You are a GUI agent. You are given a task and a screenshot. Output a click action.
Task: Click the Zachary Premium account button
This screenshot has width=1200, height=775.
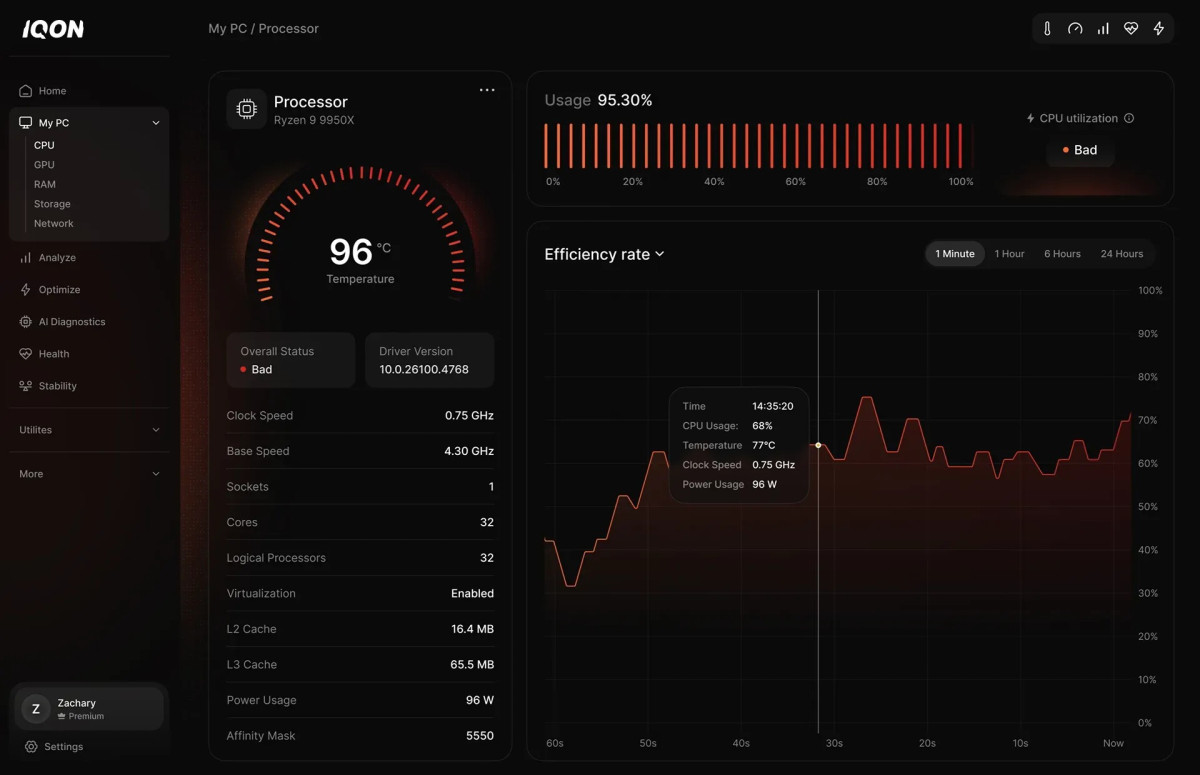tap(88, 708)
